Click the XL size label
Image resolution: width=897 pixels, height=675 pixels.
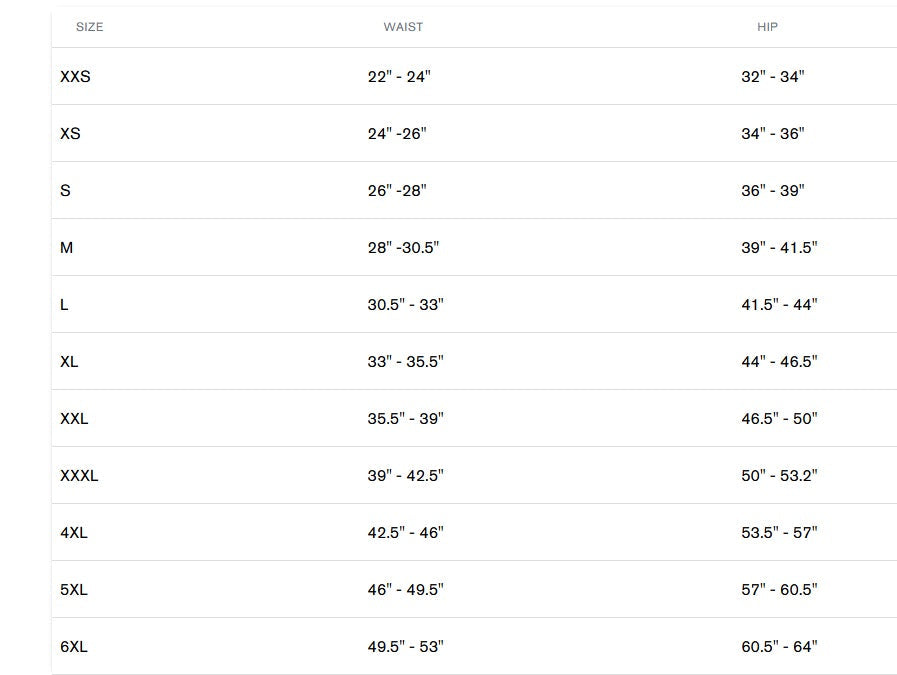[69, 361]
